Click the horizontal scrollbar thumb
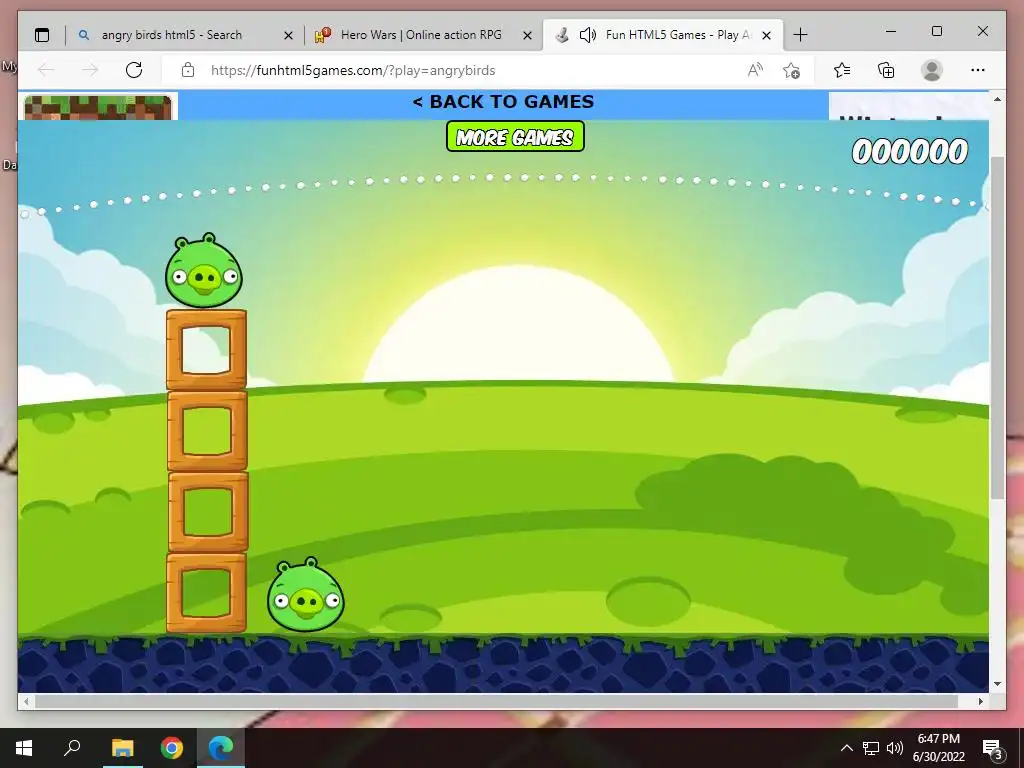The height and width of the screenshot is (768, 1024). (x=496, y=701)
